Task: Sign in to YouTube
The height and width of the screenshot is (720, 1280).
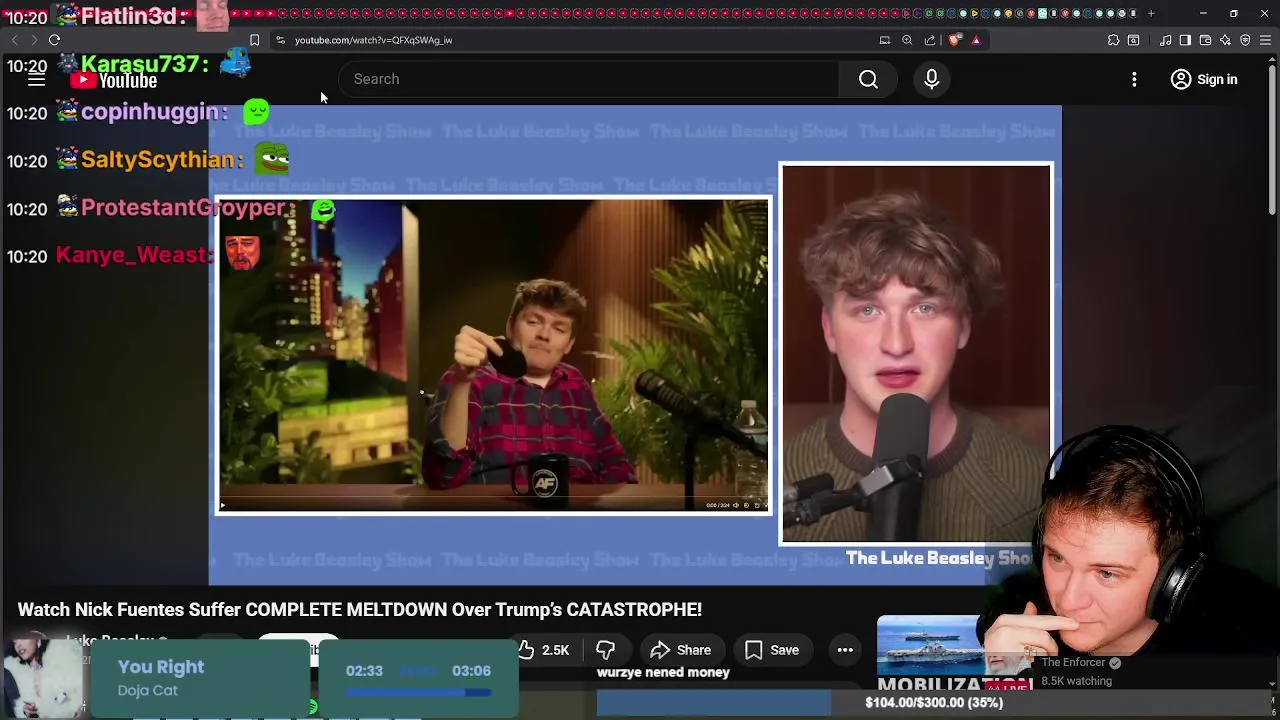Action: [x=1204, y=79]
